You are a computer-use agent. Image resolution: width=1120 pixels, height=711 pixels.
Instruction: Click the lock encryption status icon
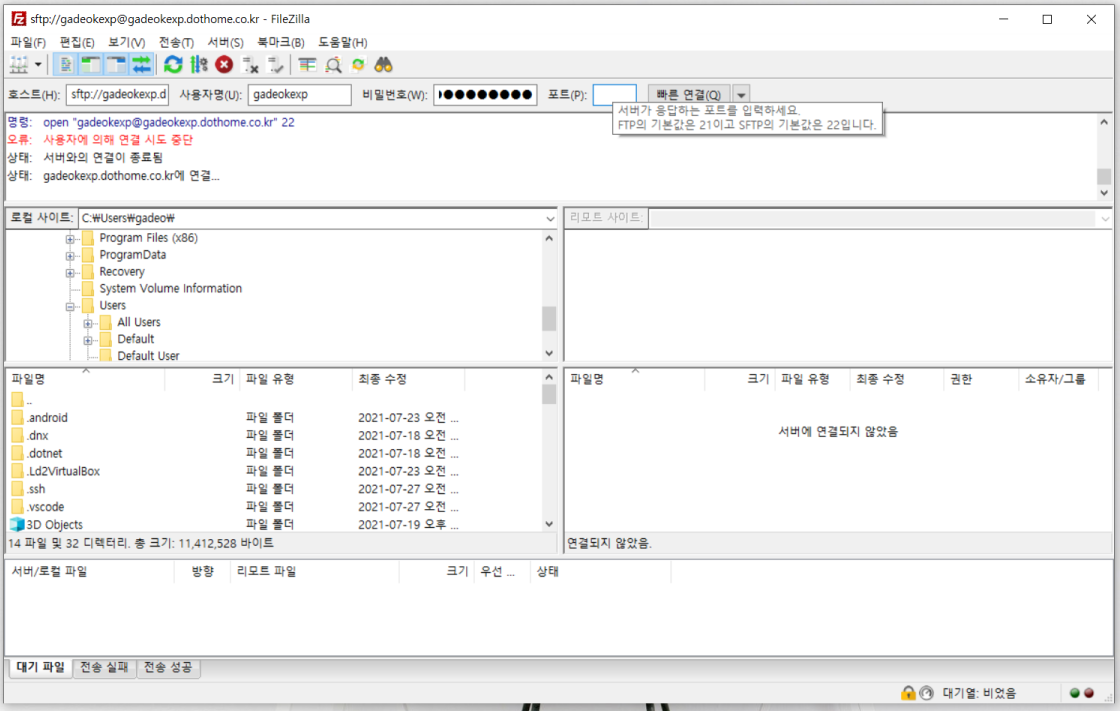(x=908, y=692)
